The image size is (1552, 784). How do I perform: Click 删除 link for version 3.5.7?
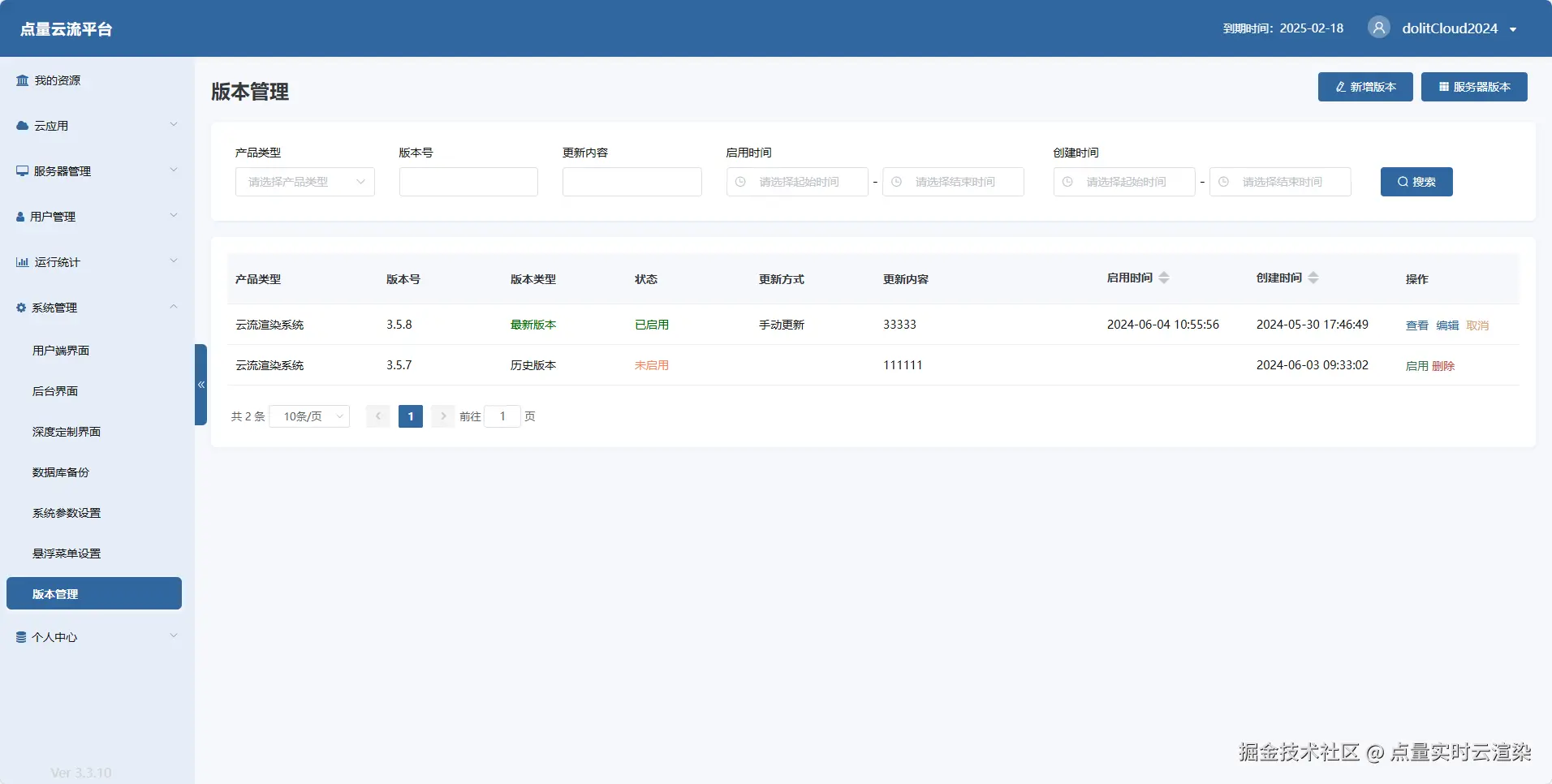pyautogui.click(x=1443, y=366)
